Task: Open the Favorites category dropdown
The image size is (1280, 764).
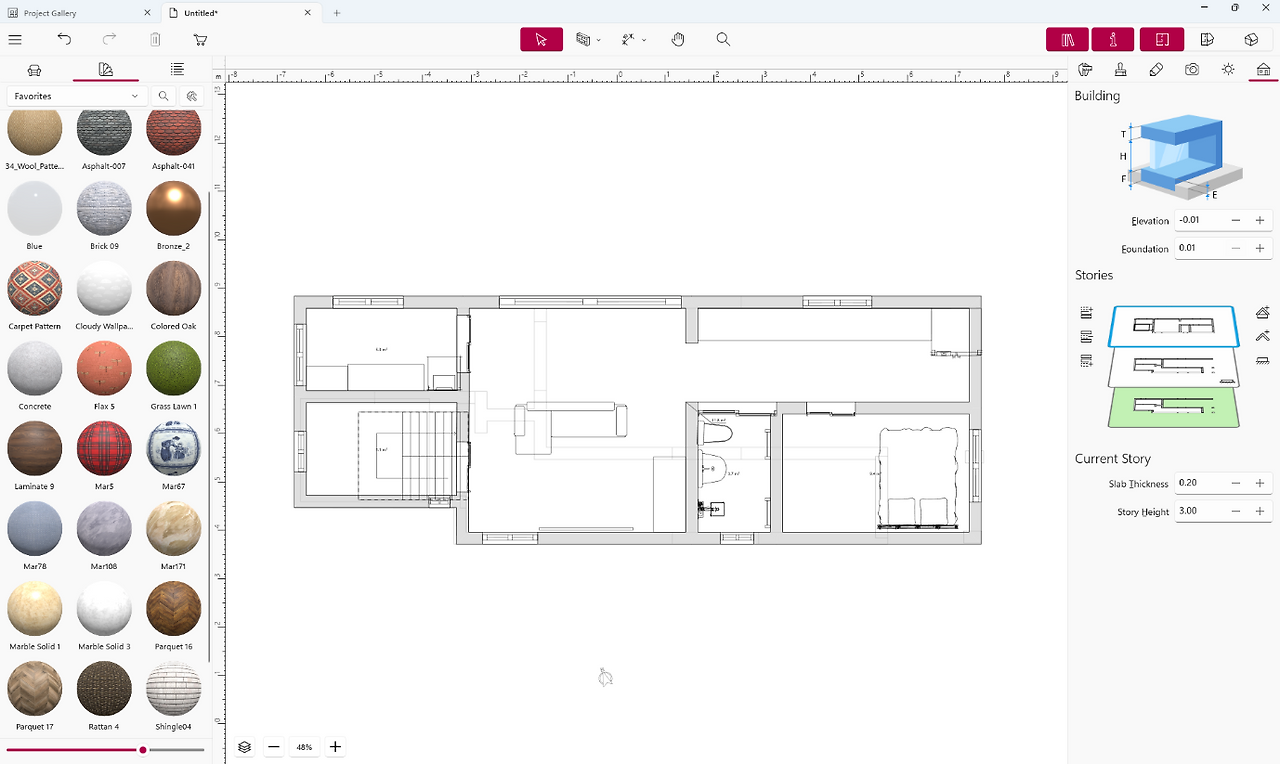Action: [x=77, y=96]
